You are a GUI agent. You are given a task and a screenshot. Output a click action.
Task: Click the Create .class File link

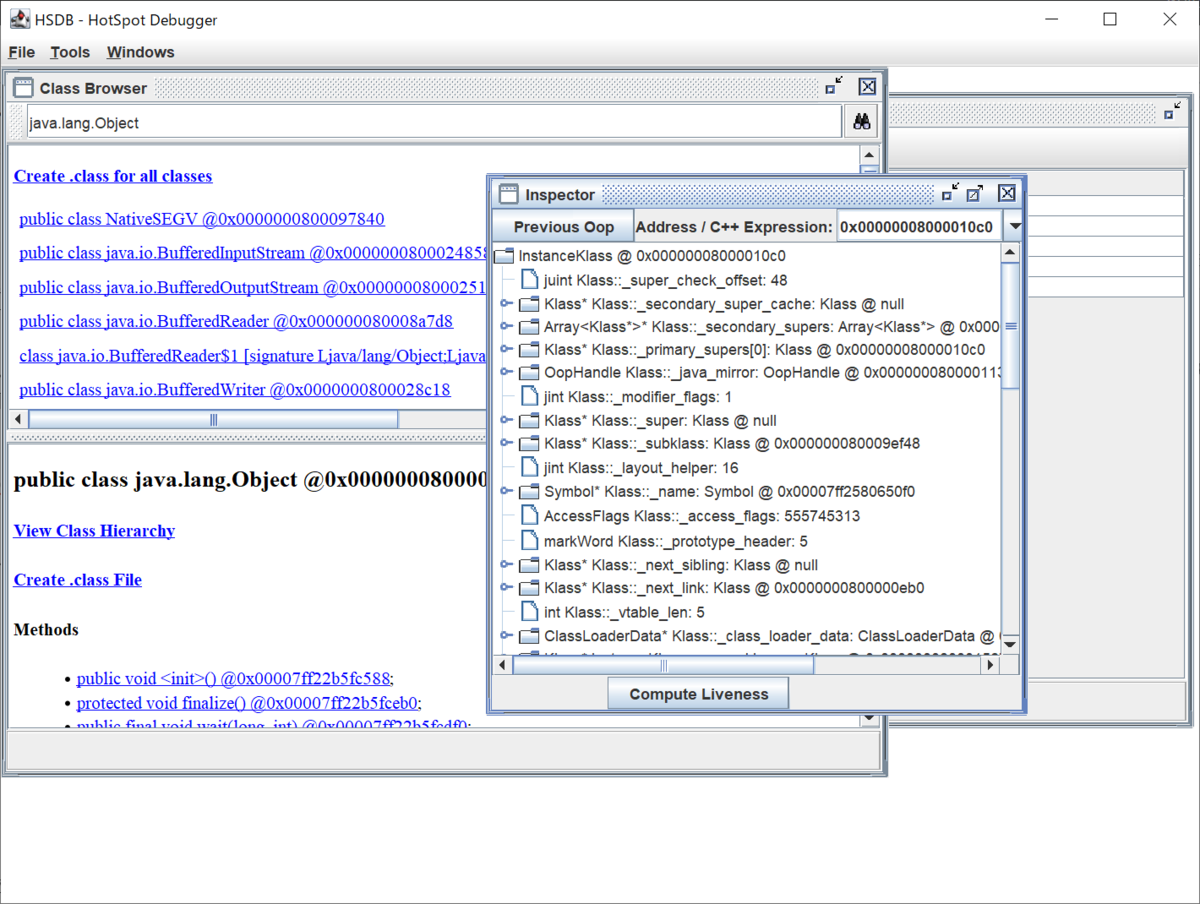(78, 579)
